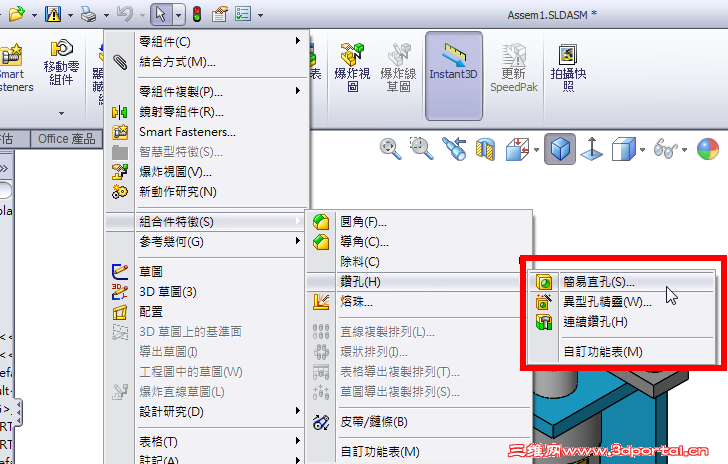The image size is (728, 464).
Task: Click the traffic light rebuild icon
Action: [x=197, y=14]
